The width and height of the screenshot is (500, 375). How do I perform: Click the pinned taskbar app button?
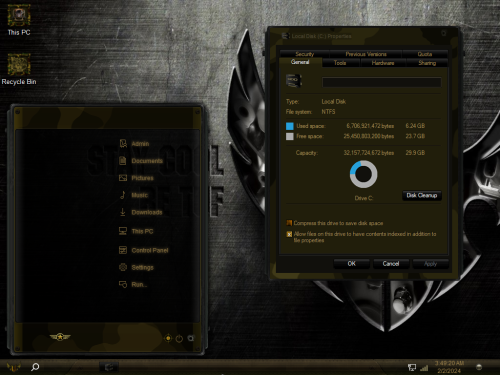[109, 367]
